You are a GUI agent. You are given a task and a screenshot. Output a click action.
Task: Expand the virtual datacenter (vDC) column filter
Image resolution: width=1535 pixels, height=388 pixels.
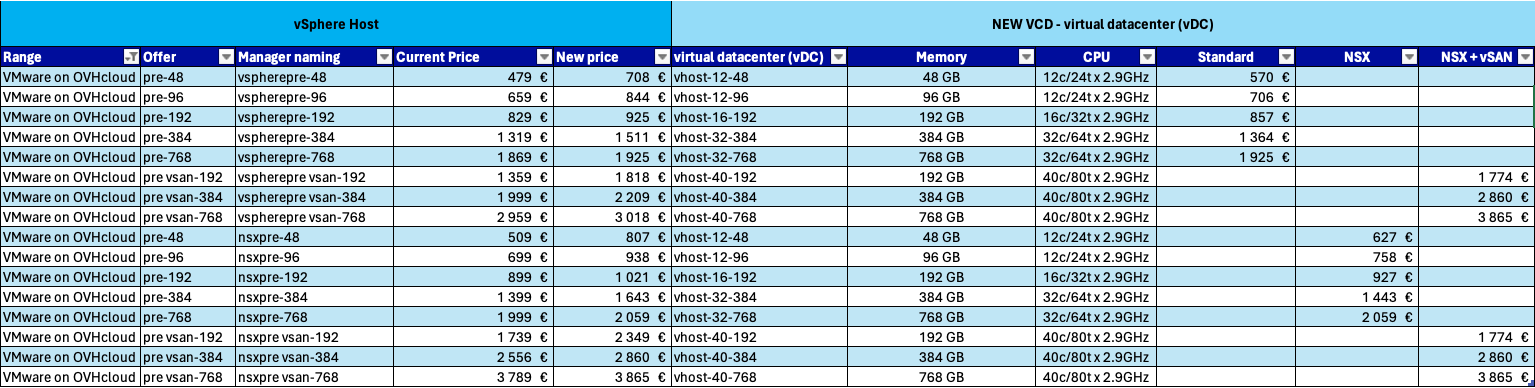point(838,57)
